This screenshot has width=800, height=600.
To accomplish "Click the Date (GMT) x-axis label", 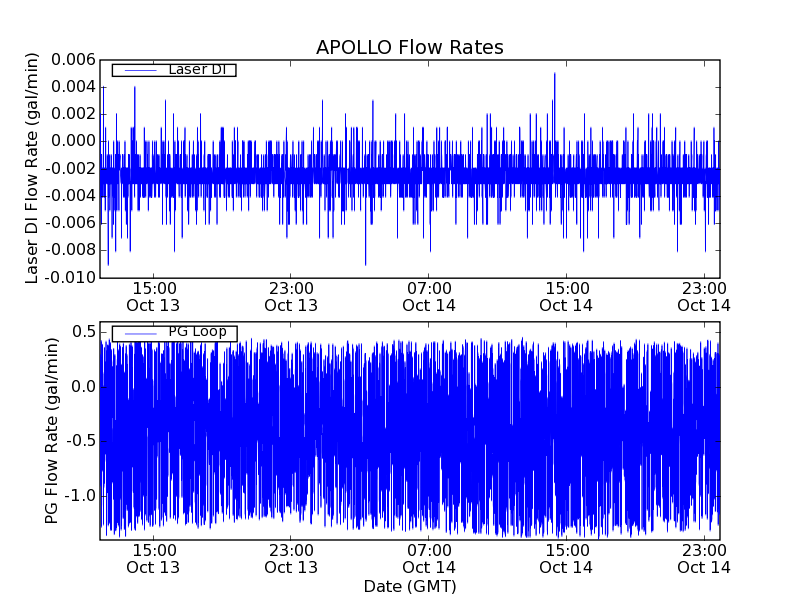I will 409,586.
